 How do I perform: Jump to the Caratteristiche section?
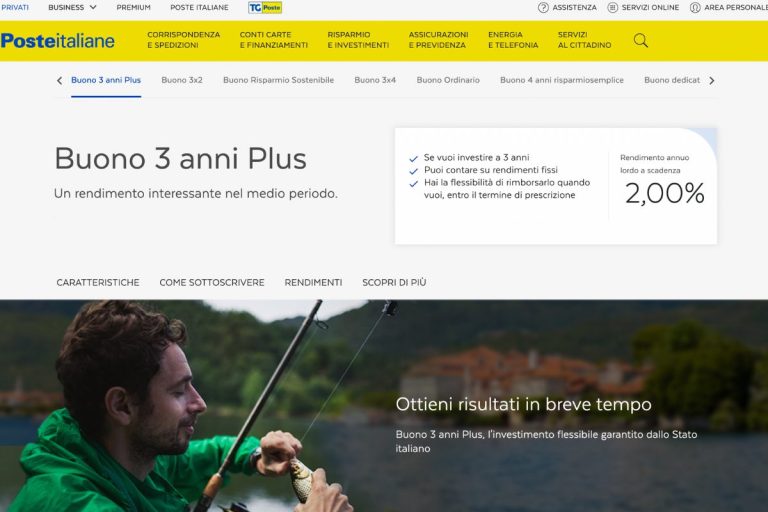pos(98,282)
